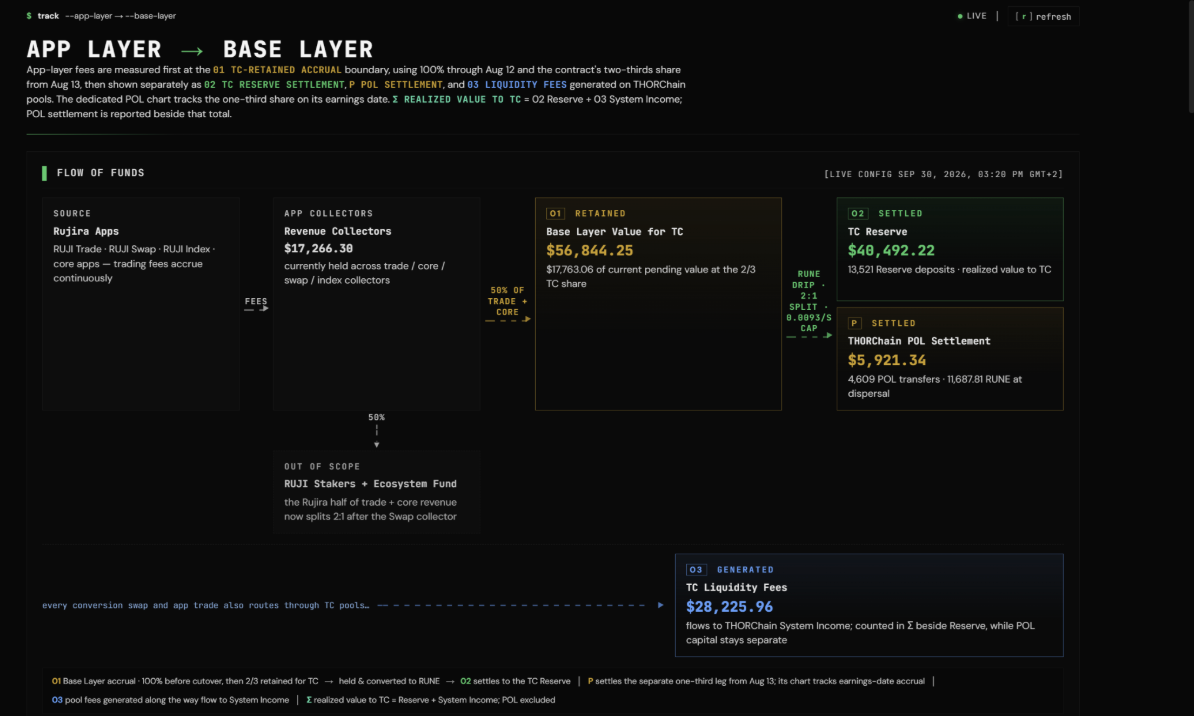Click the page vertical scrollbar thumb
The image size is (1194, 716).
click(x=1190, y=57)
